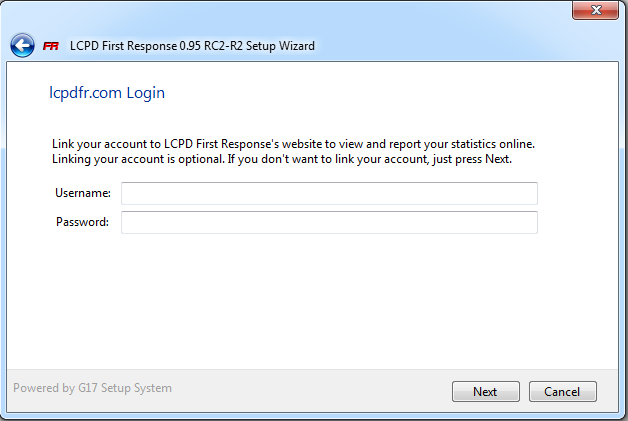Screen dimensions: 628x421
Task: Click the LCPD First Response Setup Wizard title
Action: click(192, 46)
